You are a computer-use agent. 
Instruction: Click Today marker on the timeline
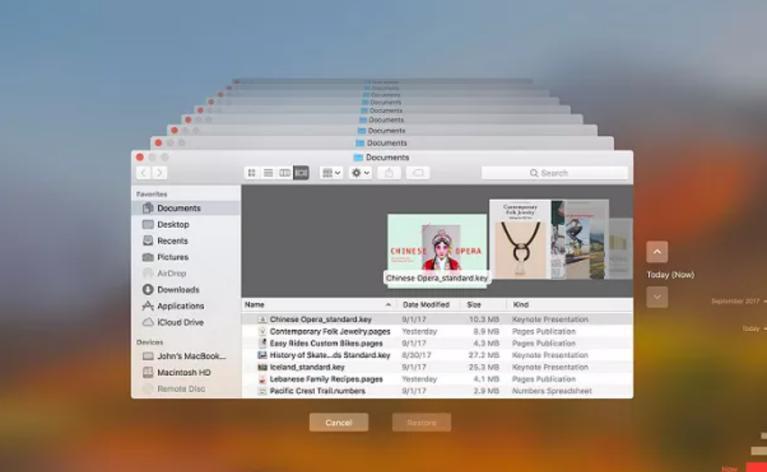[x=751, y=329]
